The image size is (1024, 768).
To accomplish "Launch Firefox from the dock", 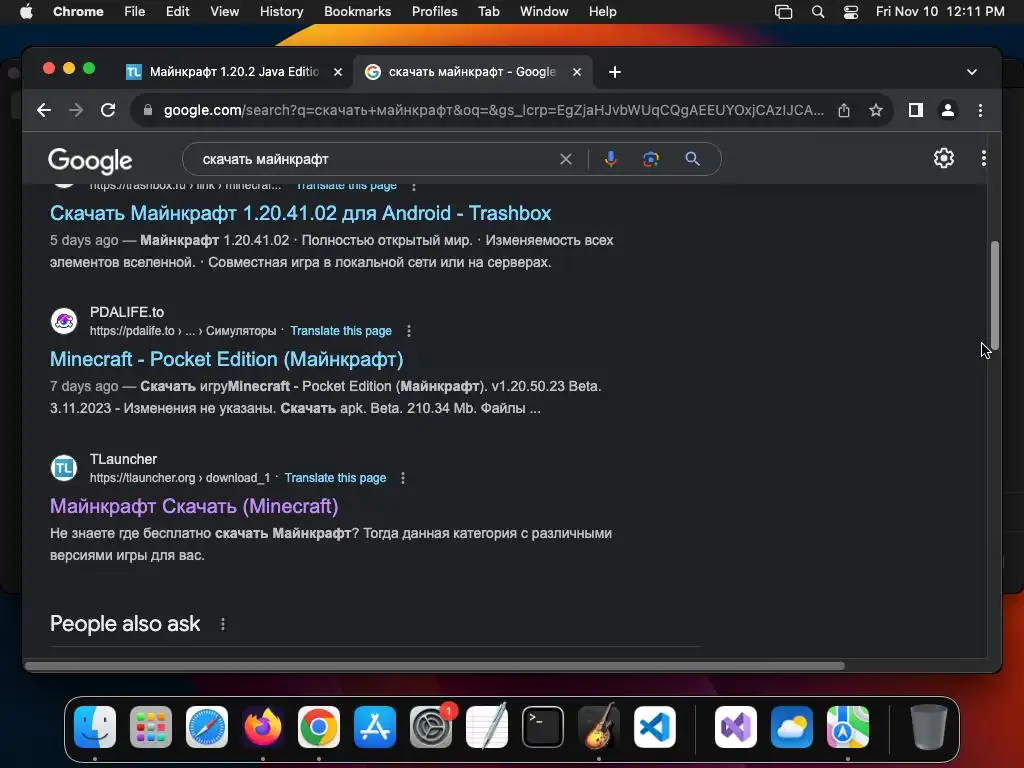I will pyautogui.click(x=263, y=727).
